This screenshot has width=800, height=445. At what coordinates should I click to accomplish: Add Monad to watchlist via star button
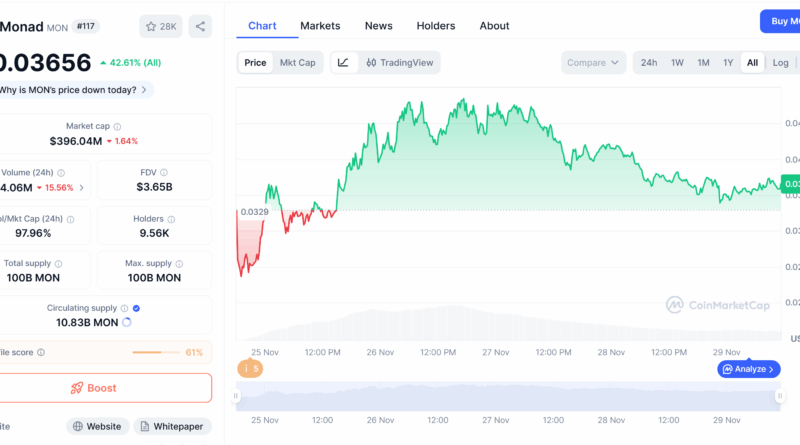(x=162, y=27)
